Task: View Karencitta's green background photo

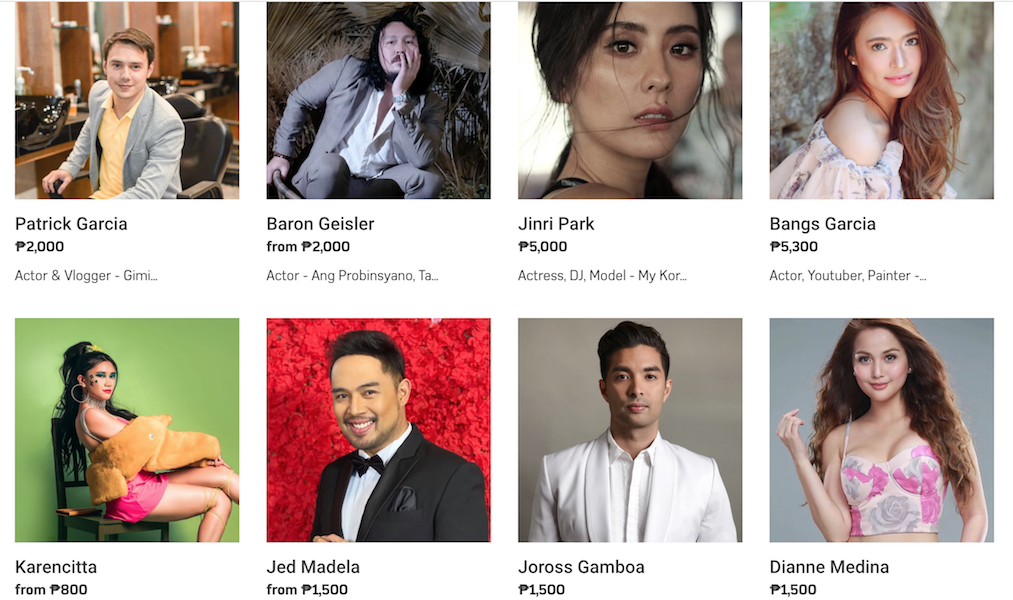Action: [127, 429]
